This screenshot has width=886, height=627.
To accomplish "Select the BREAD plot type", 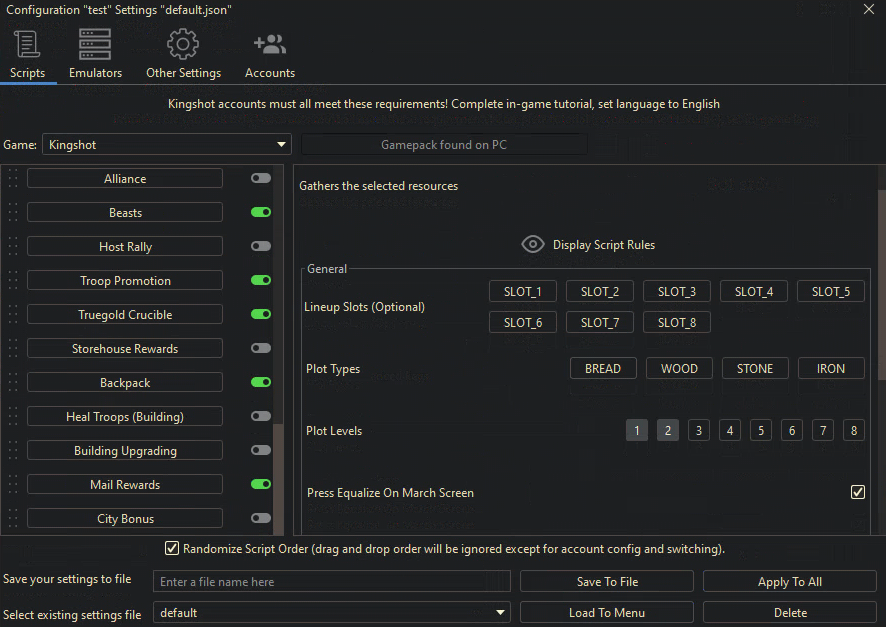I will coord(603,369).
